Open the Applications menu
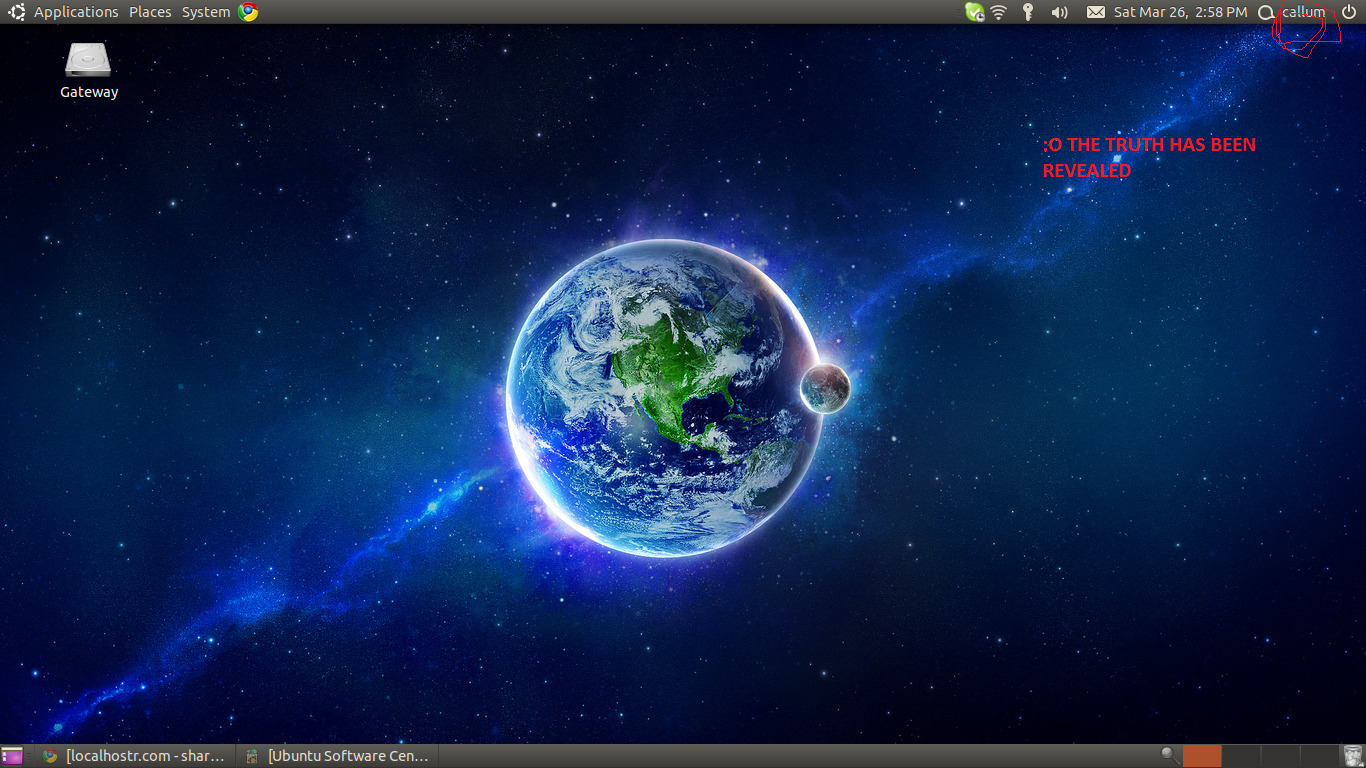This screenshot has height=768, width=1366. pos(76,12)
